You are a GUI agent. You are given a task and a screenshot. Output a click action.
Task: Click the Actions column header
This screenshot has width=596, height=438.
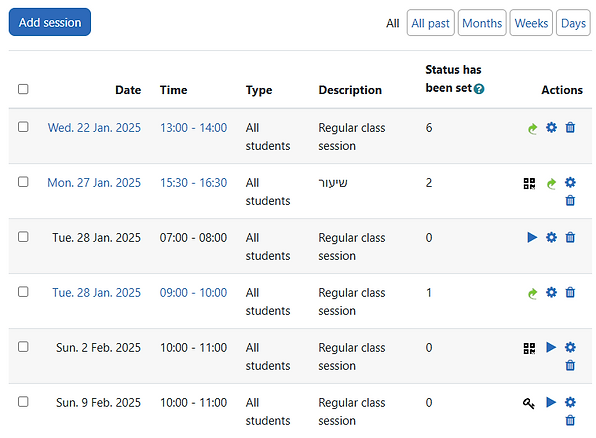[x=562, y=90]
